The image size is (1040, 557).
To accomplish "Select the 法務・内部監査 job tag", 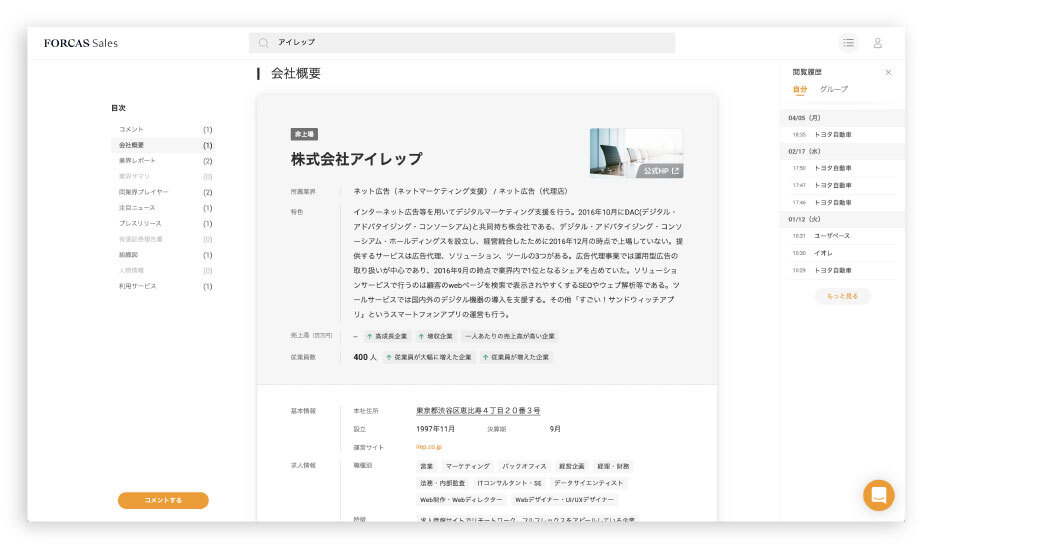I will (442, 483).
